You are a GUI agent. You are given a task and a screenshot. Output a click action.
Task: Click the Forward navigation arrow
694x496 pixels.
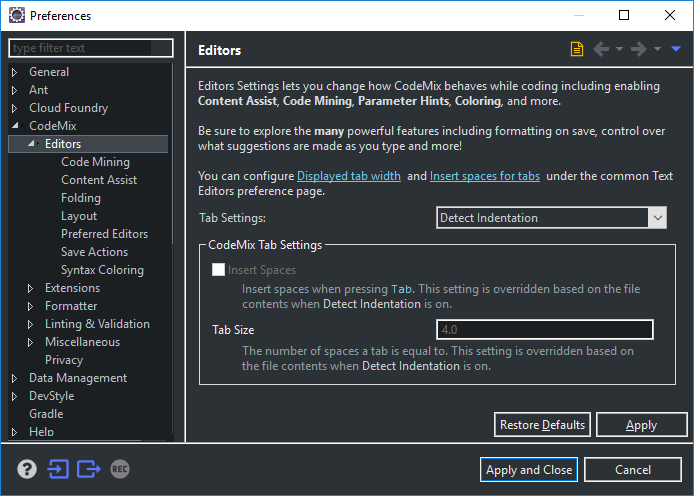(638, 49)
